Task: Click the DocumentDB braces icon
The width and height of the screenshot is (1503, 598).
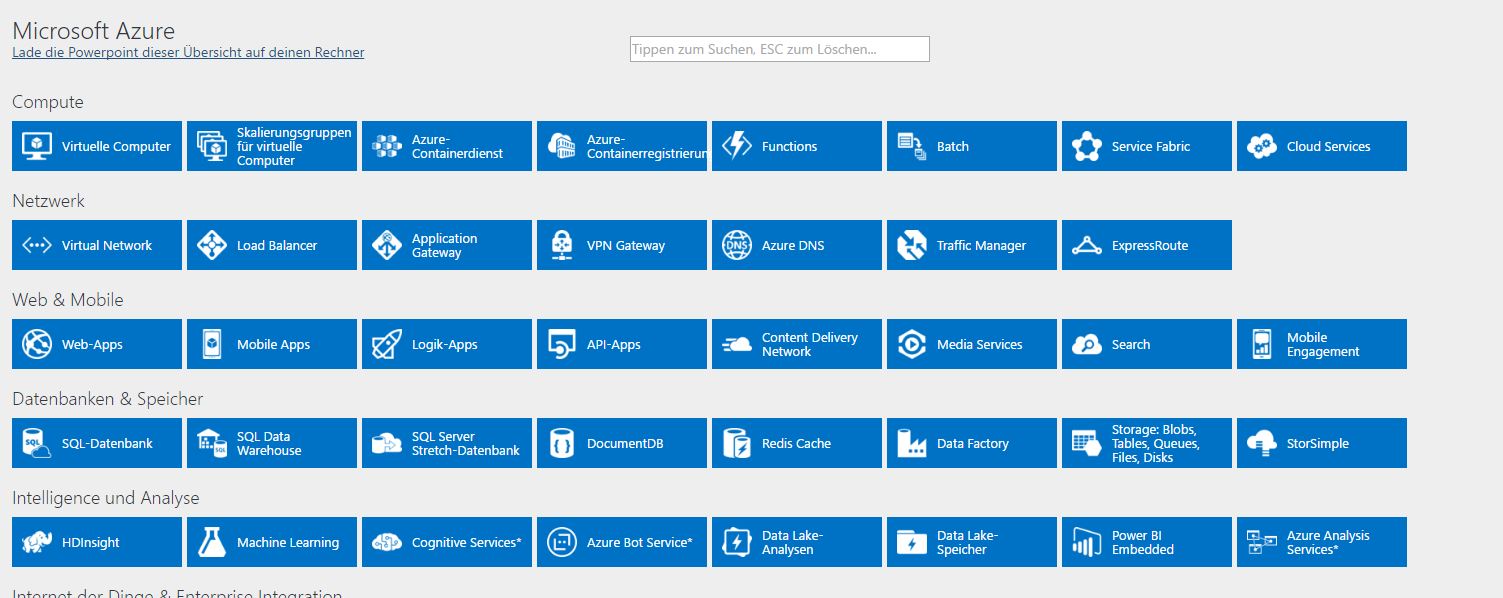Action: [562, 443]
